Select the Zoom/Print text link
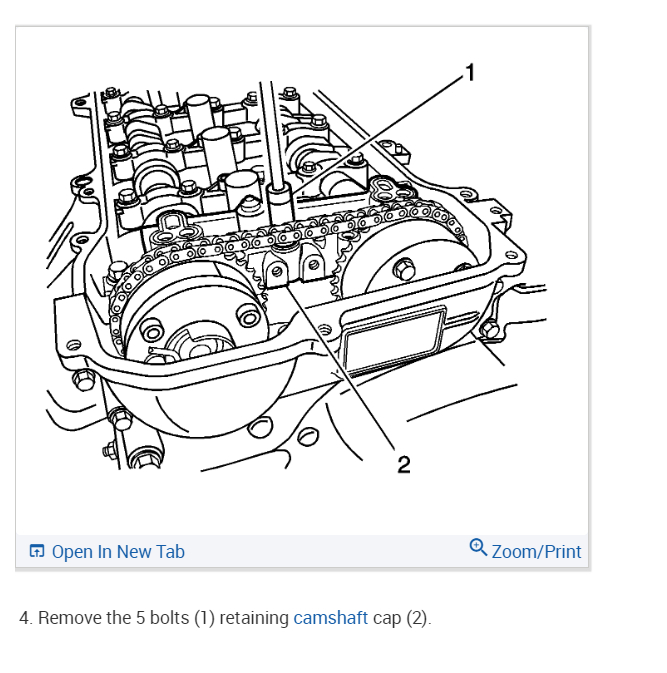 point(536,552)
